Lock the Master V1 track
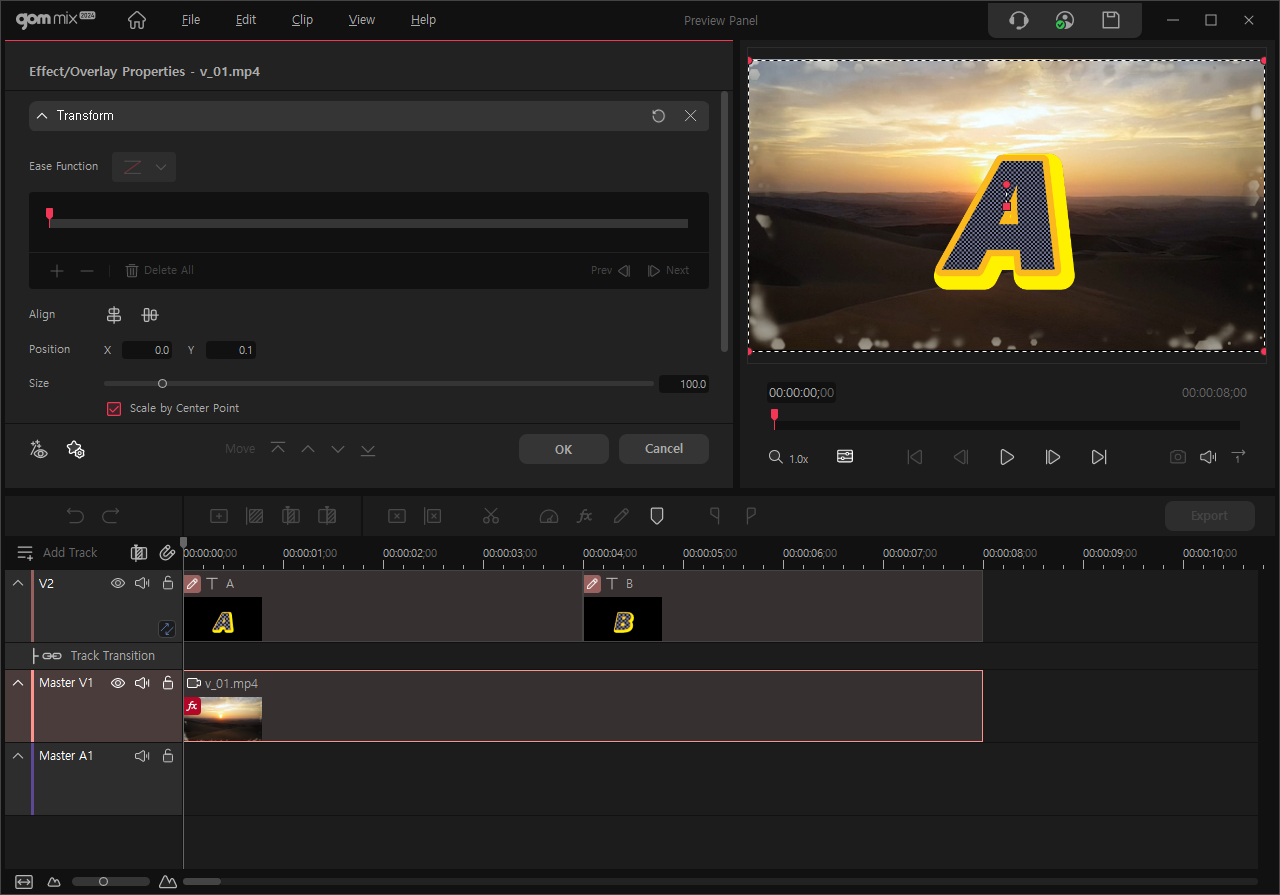 [168, 683]
